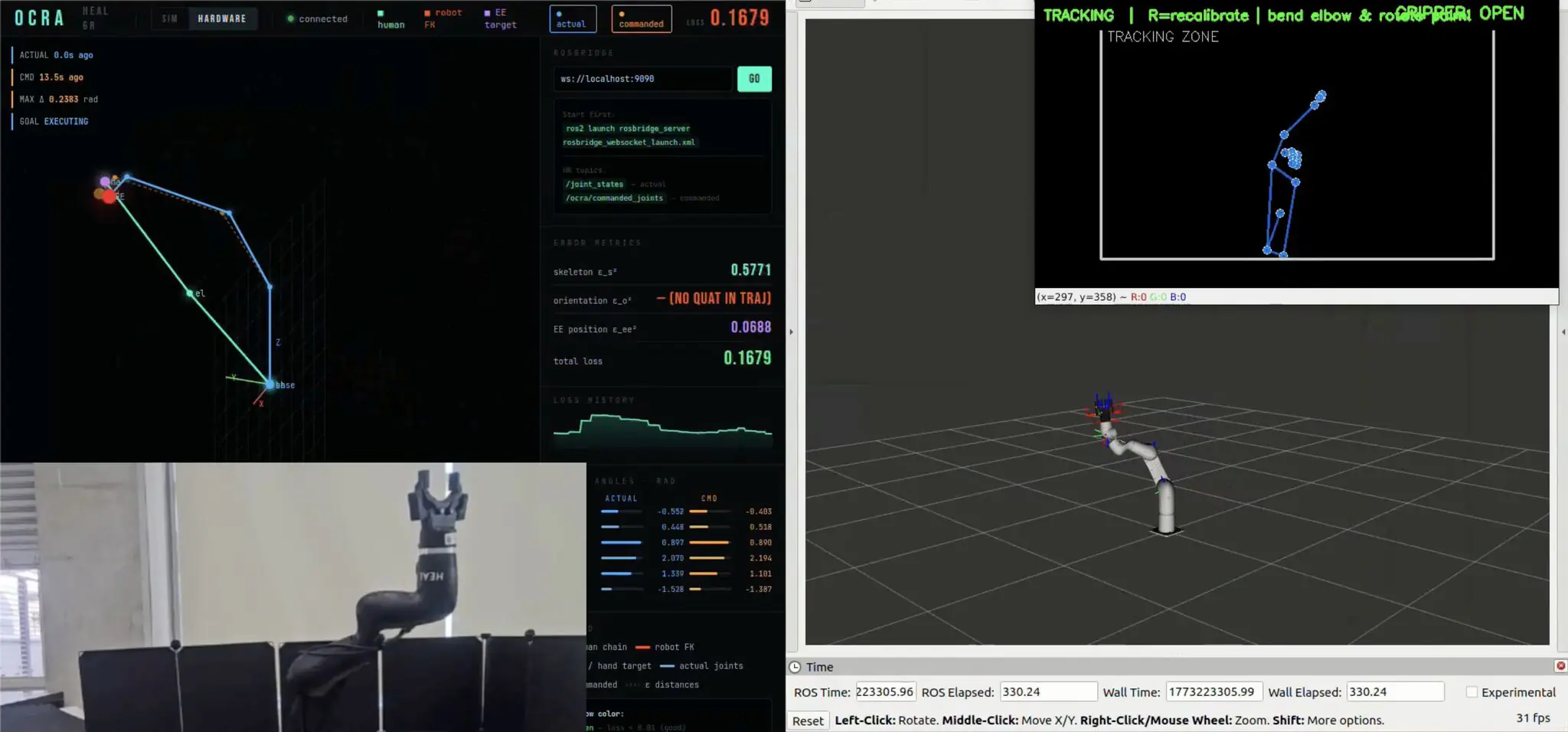1568x732 pixels.
Task: Click the OCRA logo
Action: (39, 18)
